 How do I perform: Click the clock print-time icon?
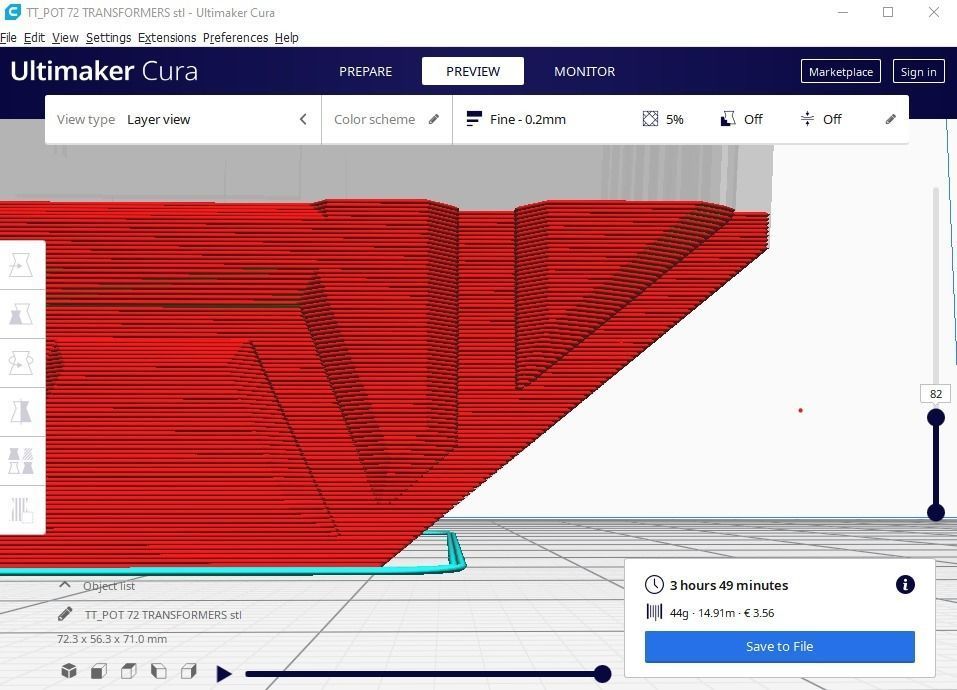coord(654,584)
